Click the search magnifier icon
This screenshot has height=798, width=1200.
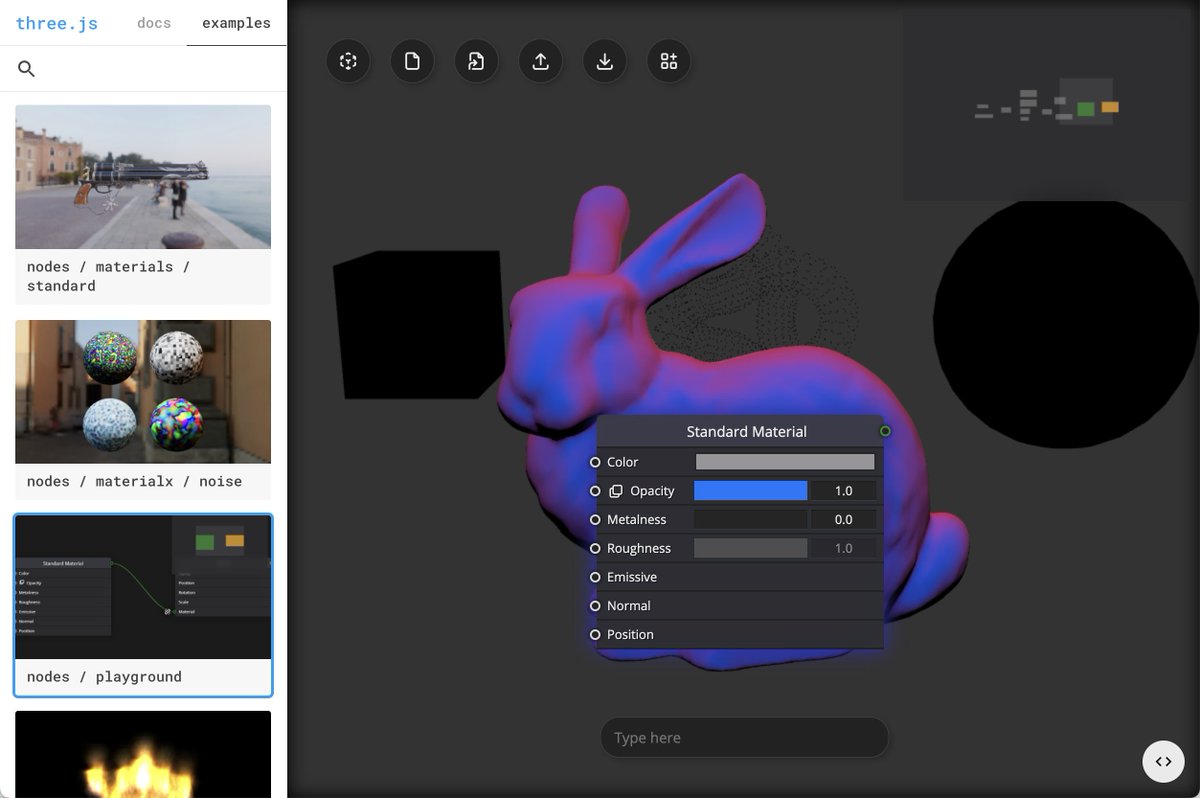point(27,69)
